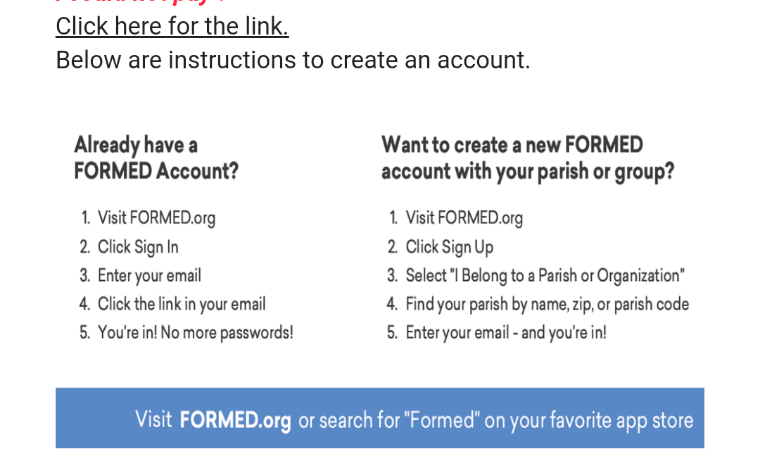The height and width of the screenshot is (455, 760).
Task: Click 'Click the link in your email' step
Action: (182, 304)
